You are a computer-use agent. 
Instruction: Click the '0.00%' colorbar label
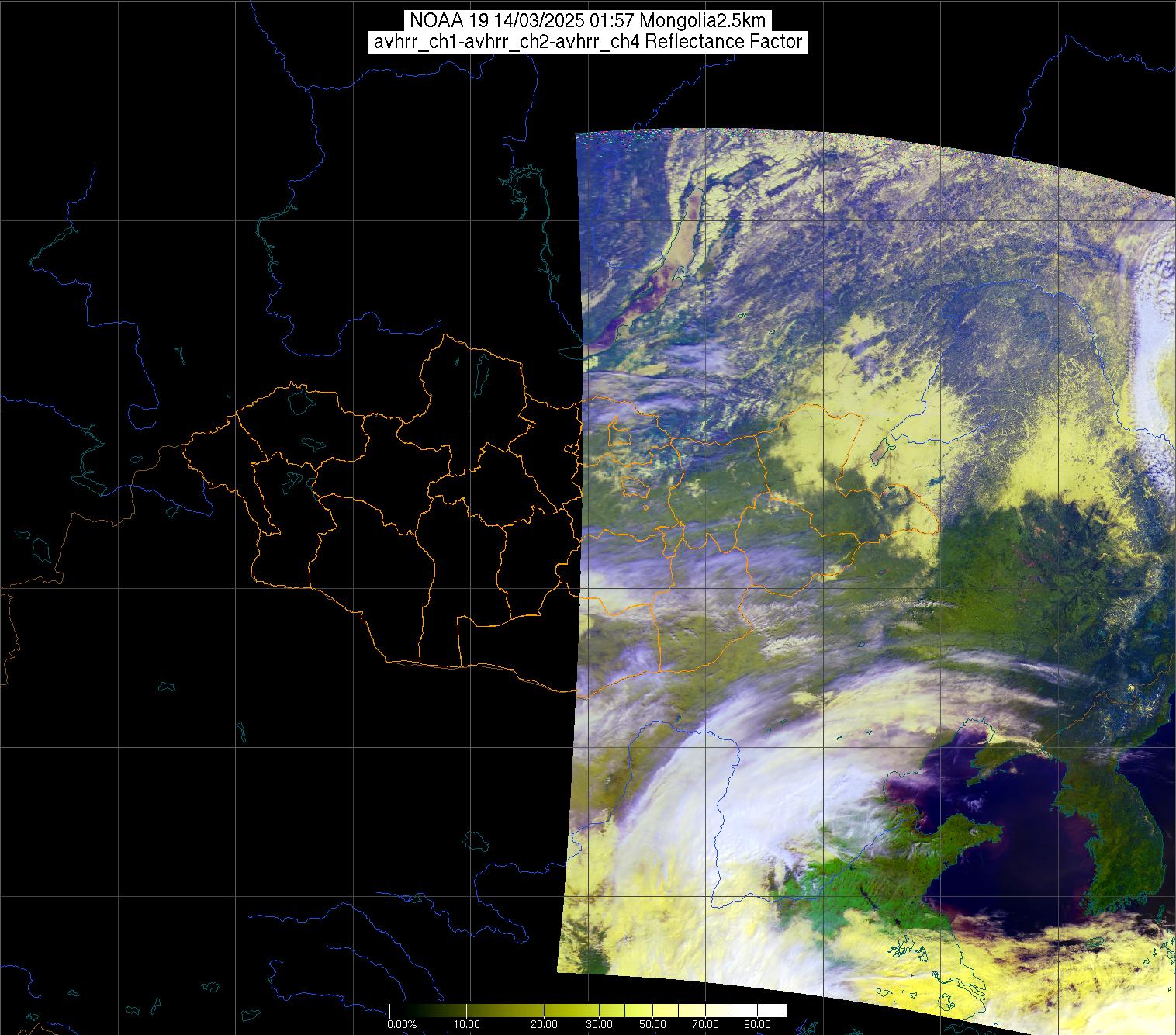click(402, 1025)
